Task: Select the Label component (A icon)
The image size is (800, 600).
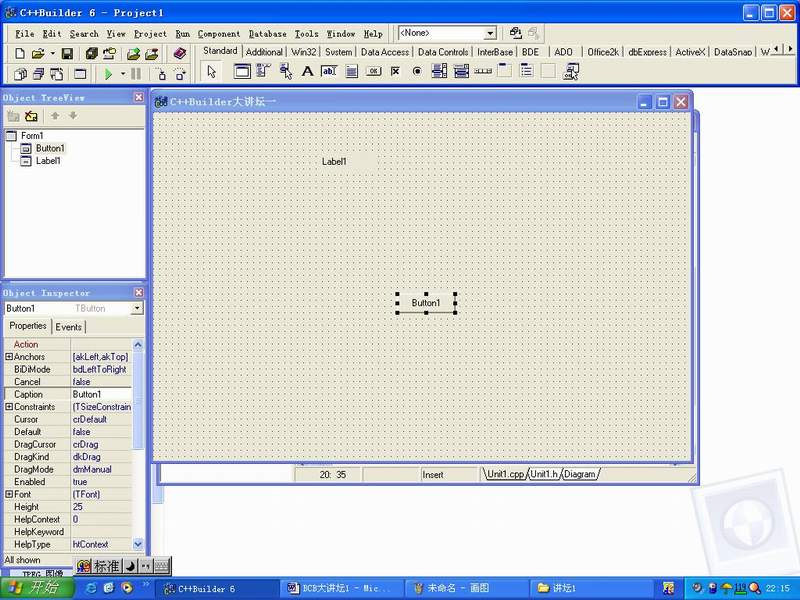Action: pyautogui.click(x=307, y=71)
